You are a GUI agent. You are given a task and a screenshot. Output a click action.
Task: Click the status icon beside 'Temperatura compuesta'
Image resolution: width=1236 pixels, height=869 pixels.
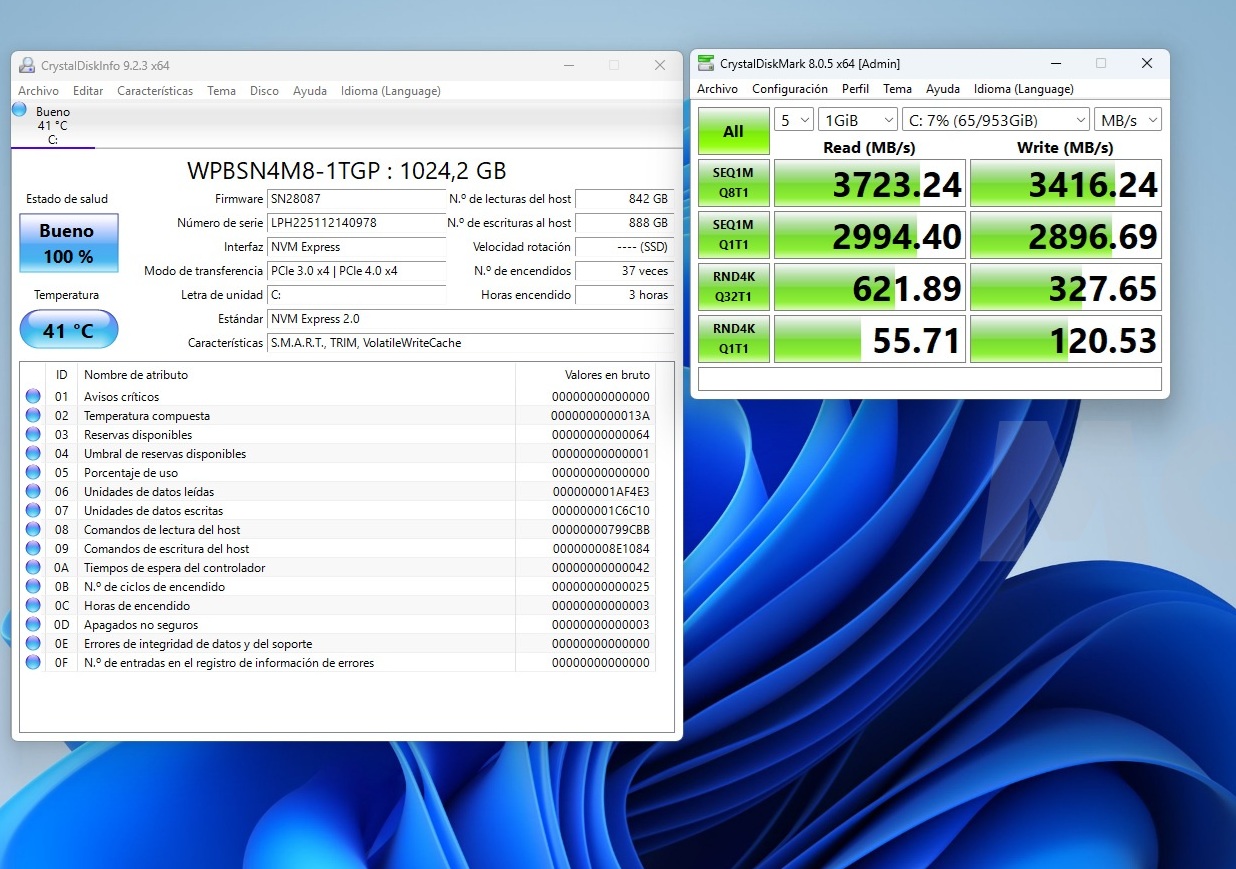tap(33, 415)
